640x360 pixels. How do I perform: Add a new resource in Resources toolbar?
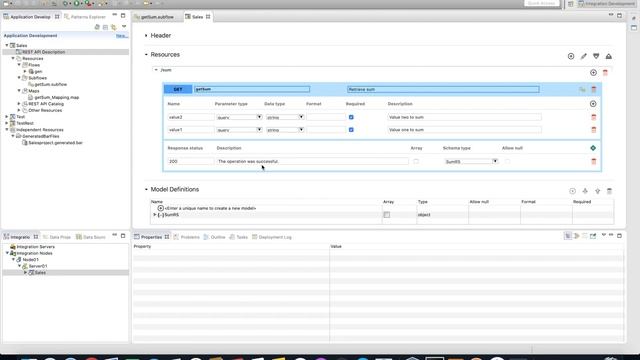[571, 56]
